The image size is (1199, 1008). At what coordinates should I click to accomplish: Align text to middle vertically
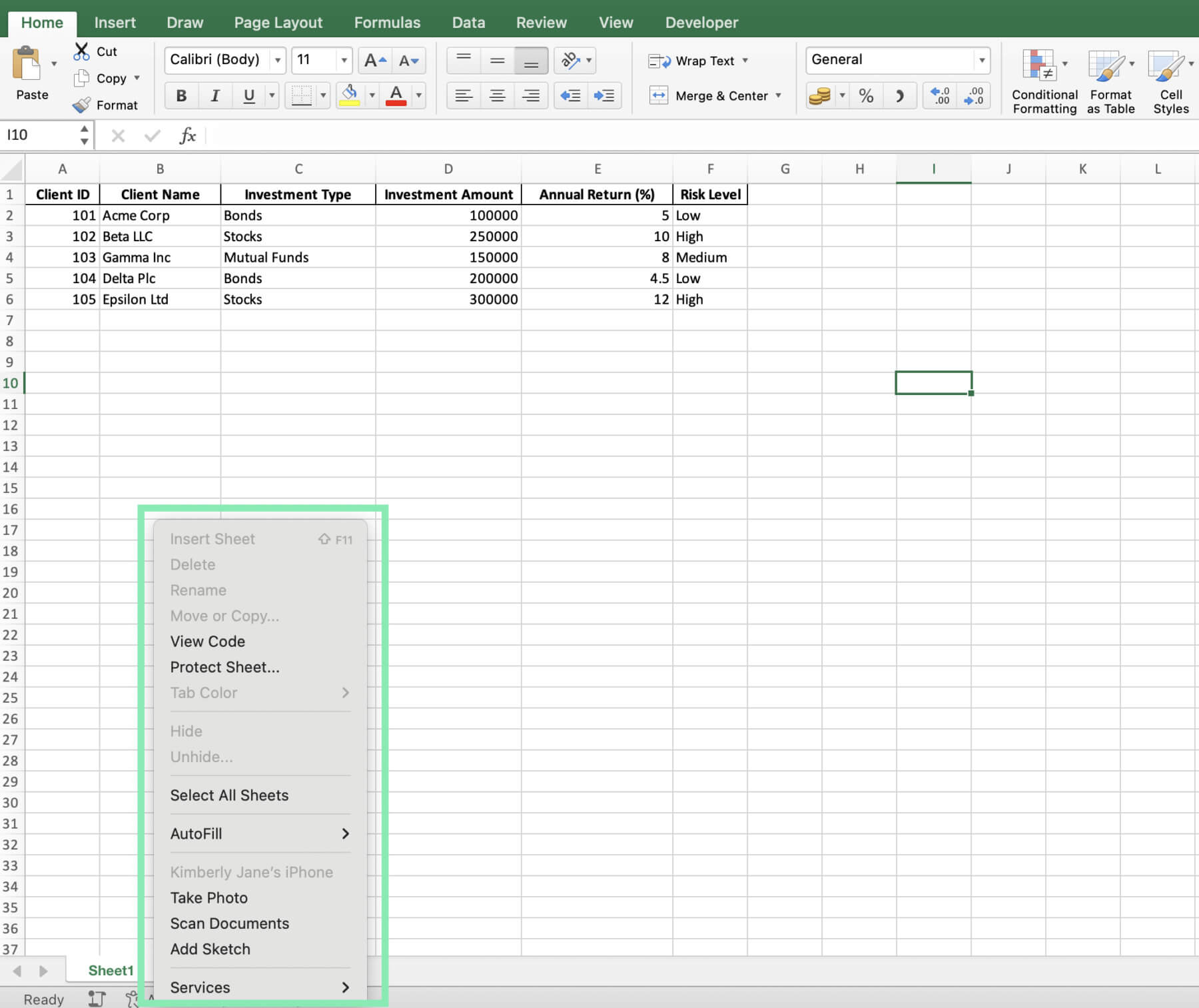[x=497, y=61]
